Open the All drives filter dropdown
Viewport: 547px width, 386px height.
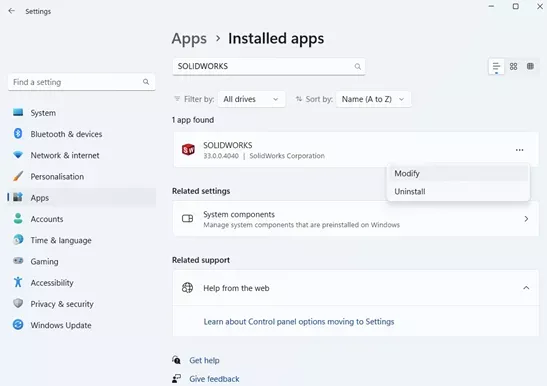coord(251,99)
